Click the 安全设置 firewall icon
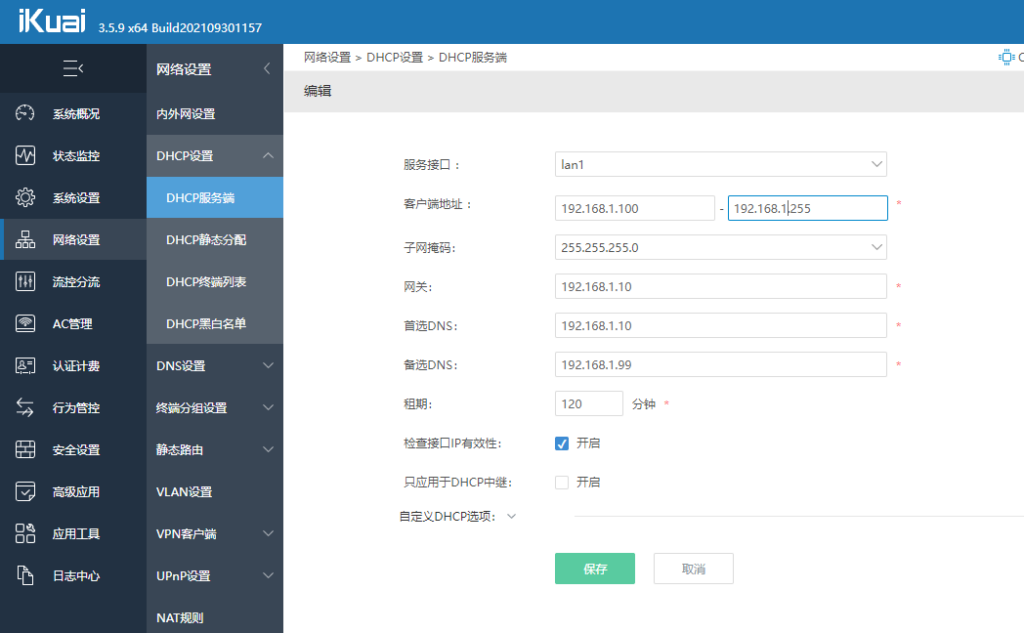 coord(26,450)
